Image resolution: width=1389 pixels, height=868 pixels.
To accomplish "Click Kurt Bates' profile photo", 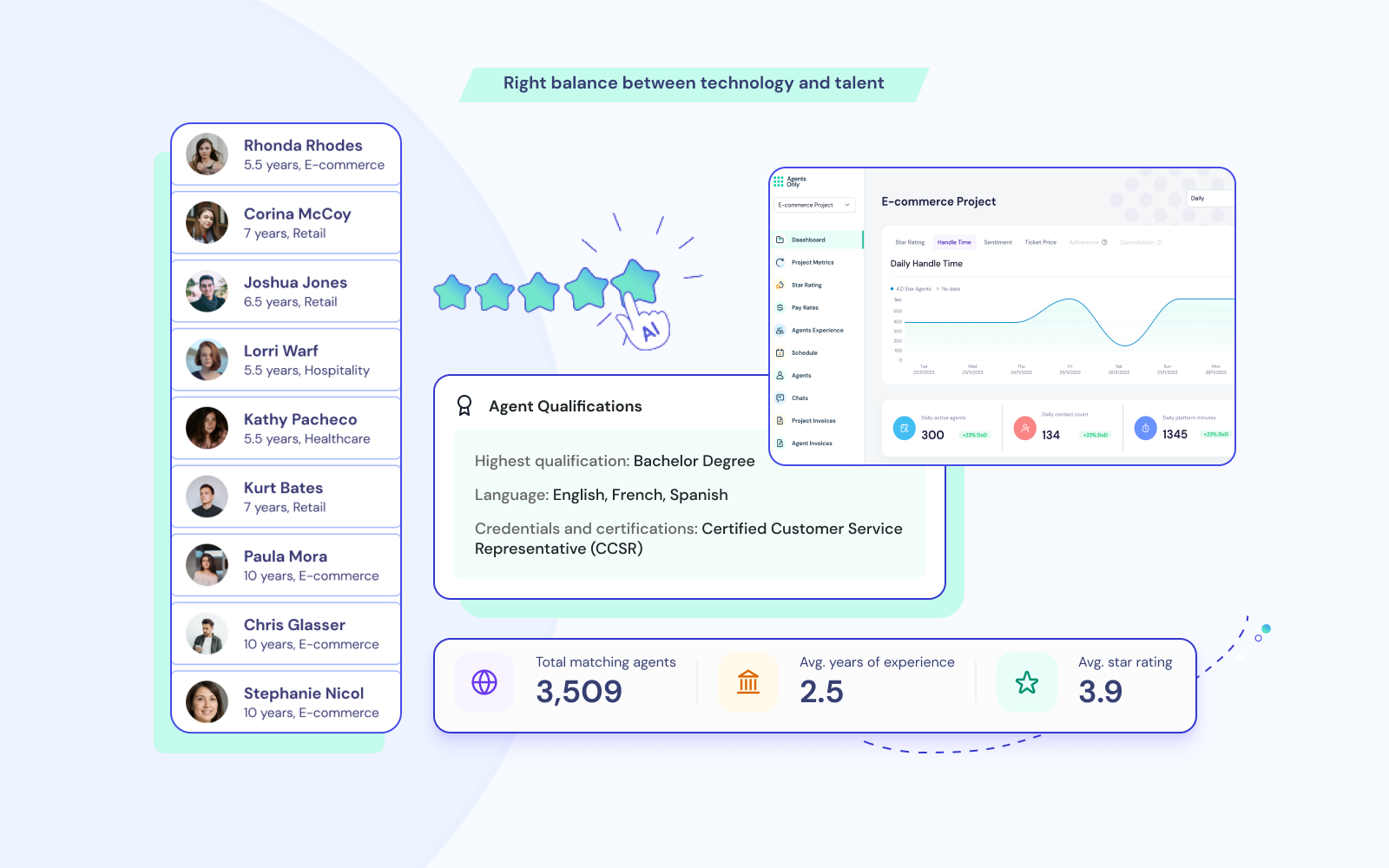I will 207,496.
